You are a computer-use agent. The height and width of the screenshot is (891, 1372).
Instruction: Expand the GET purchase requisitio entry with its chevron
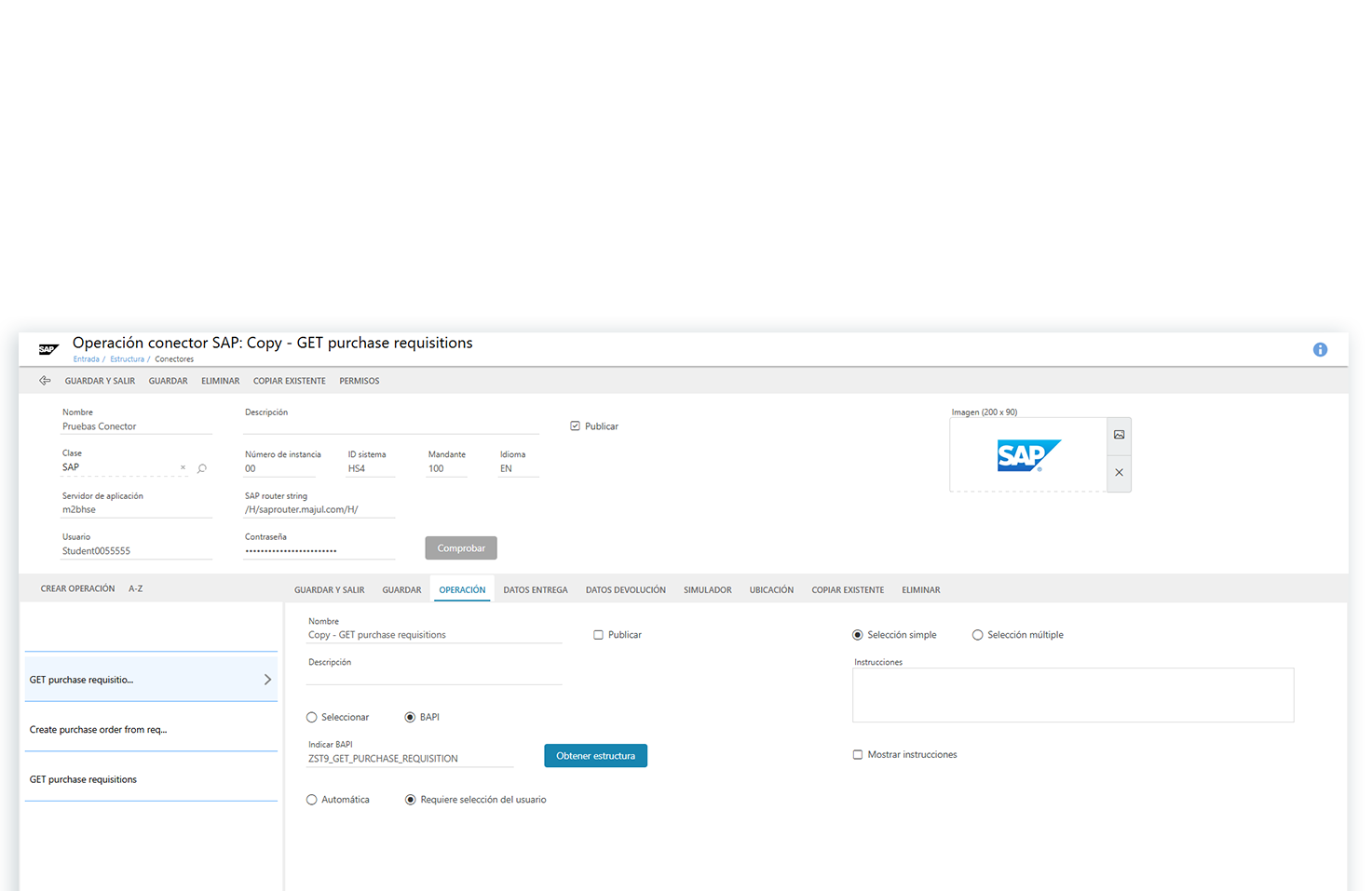coord(267,679)
